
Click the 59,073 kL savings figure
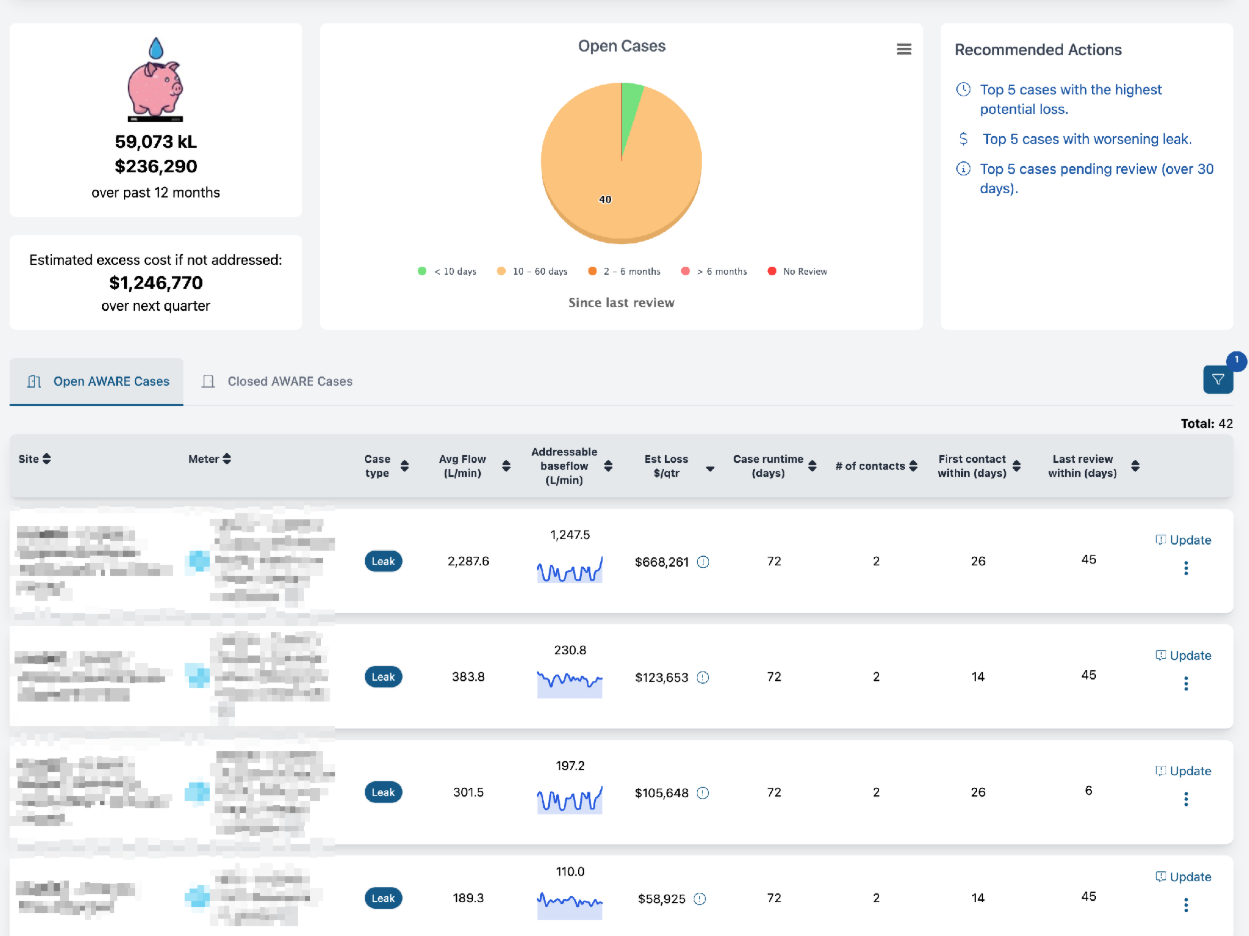click(x=156, y=142)
